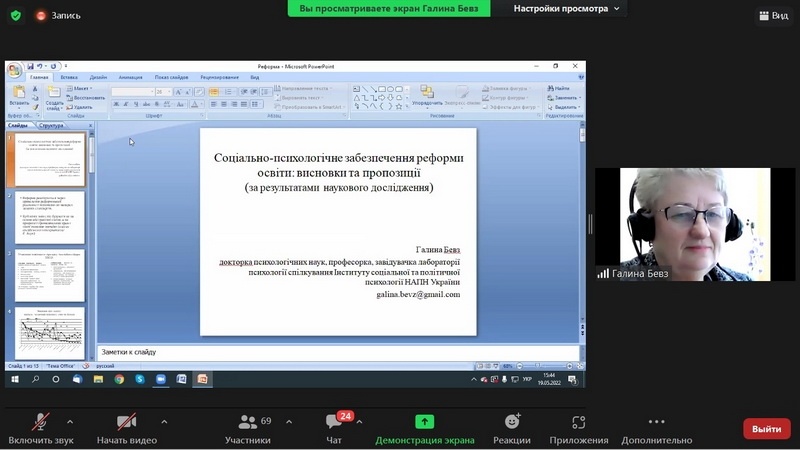The height and width of the screenshot is (450, 800).
Task: Toggle underline Ч formatting
Action: coord(136,104)
